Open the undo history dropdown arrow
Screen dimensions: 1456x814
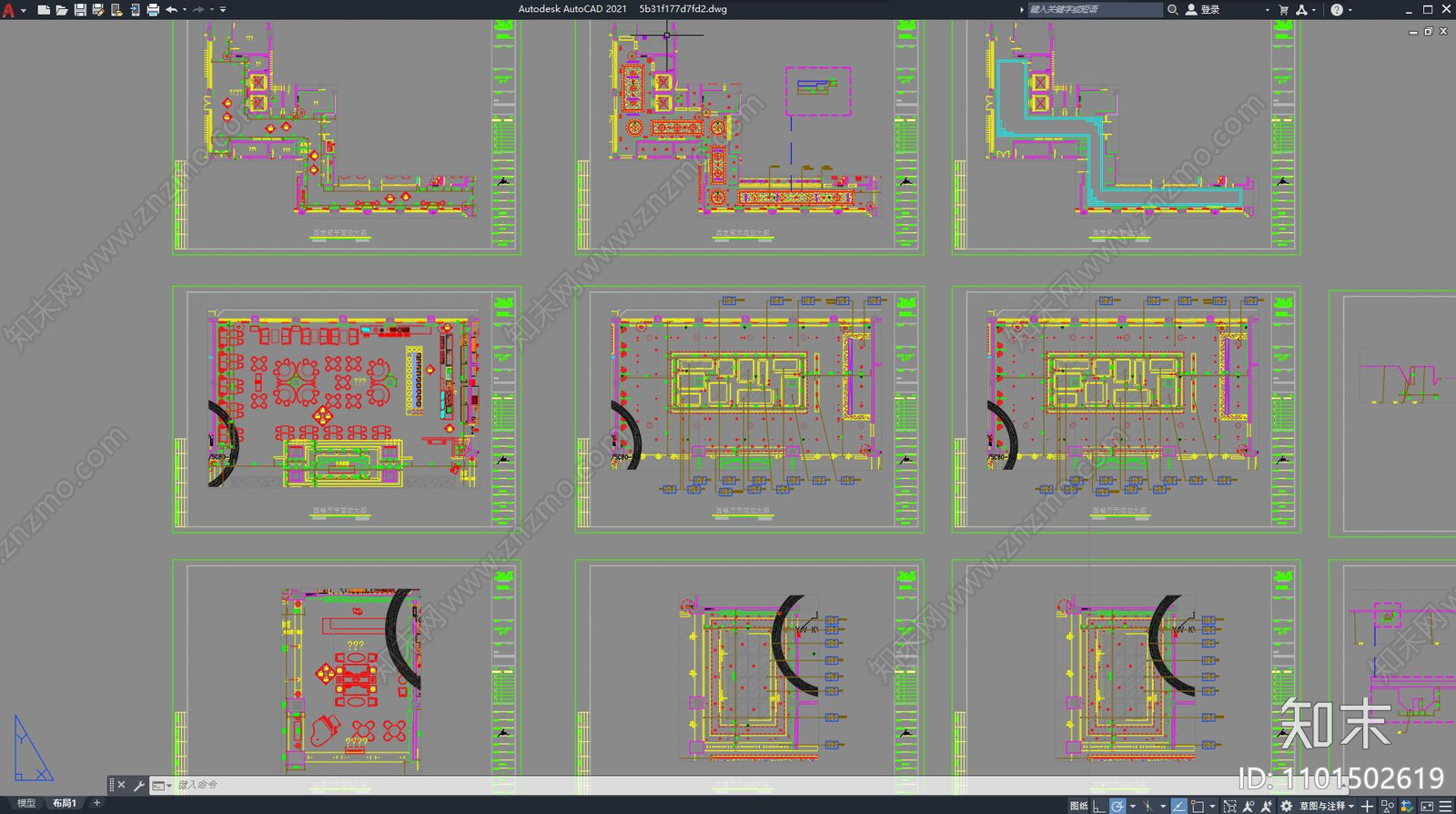(x=185, y=9)
